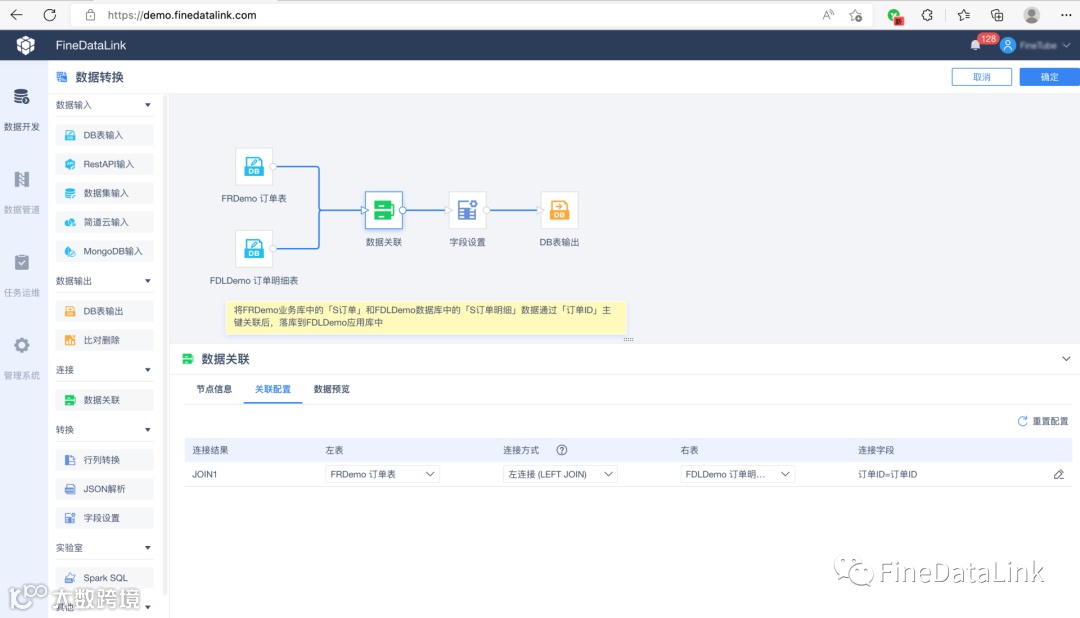Open the 左表 FRDemo 订单表 dropdown
1080x618 pixels.
pos(382,474)
